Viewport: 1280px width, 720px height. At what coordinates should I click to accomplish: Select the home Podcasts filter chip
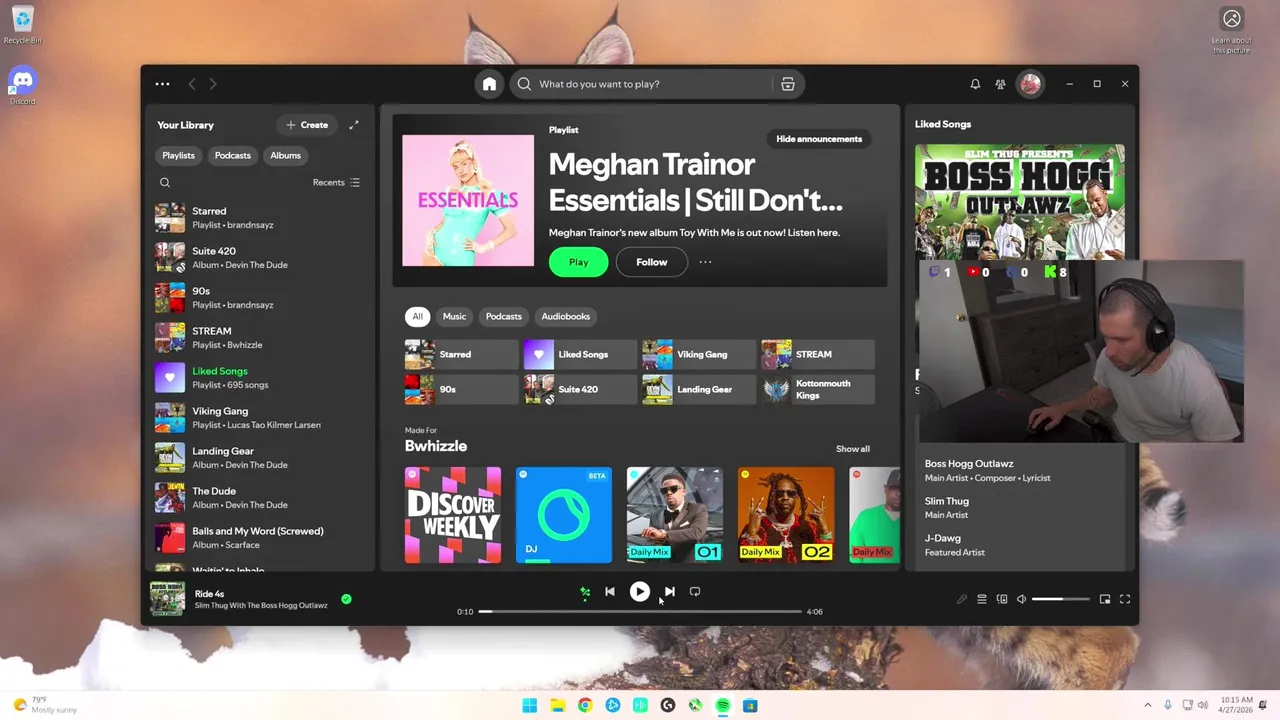pyautogui.click(x=503, y=316)
